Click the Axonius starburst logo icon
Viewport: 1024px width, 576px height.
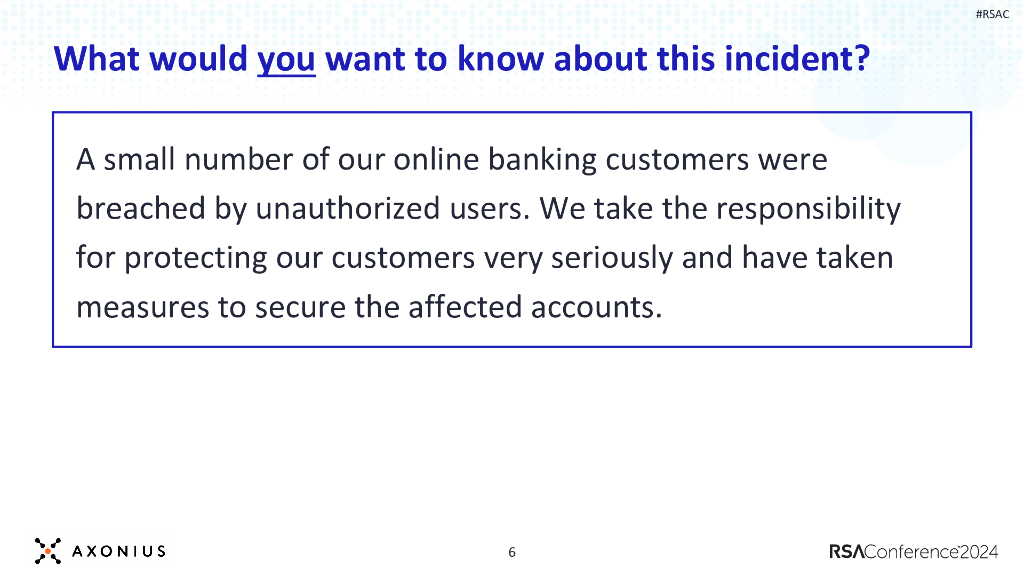click(47, 550)
